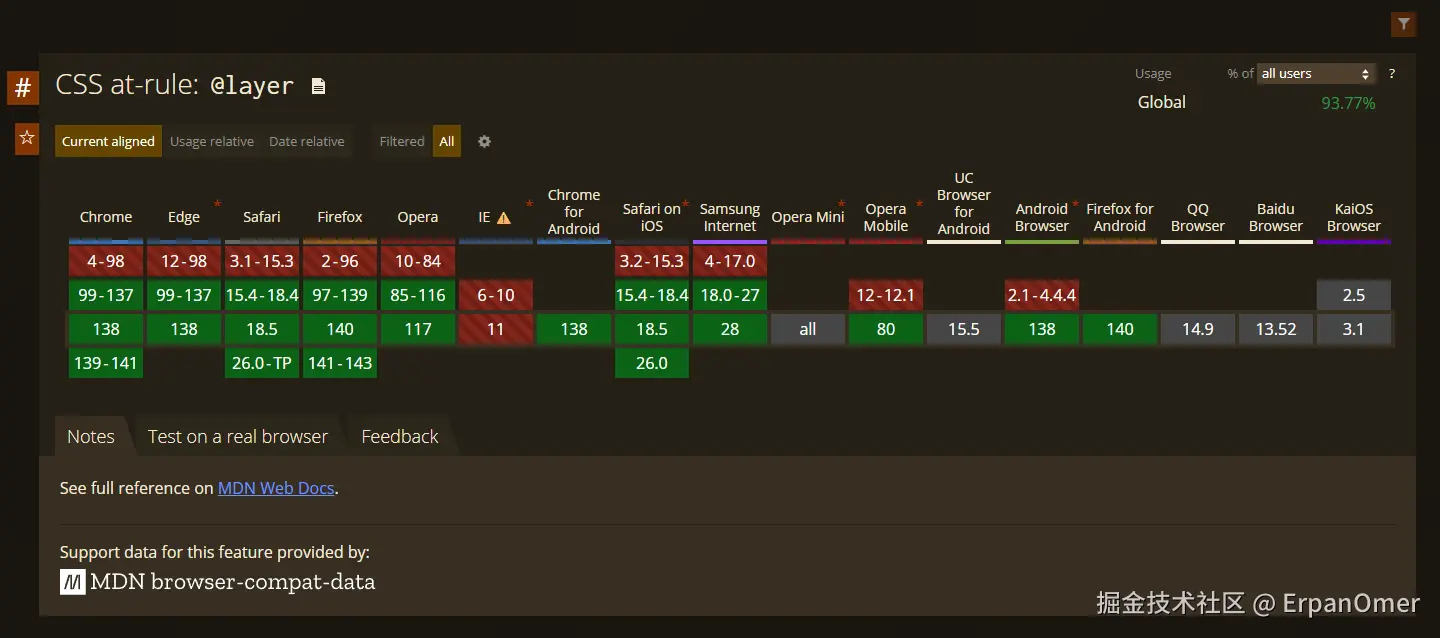Select UC Browser 15.5 cell

[x=964, y=329]
